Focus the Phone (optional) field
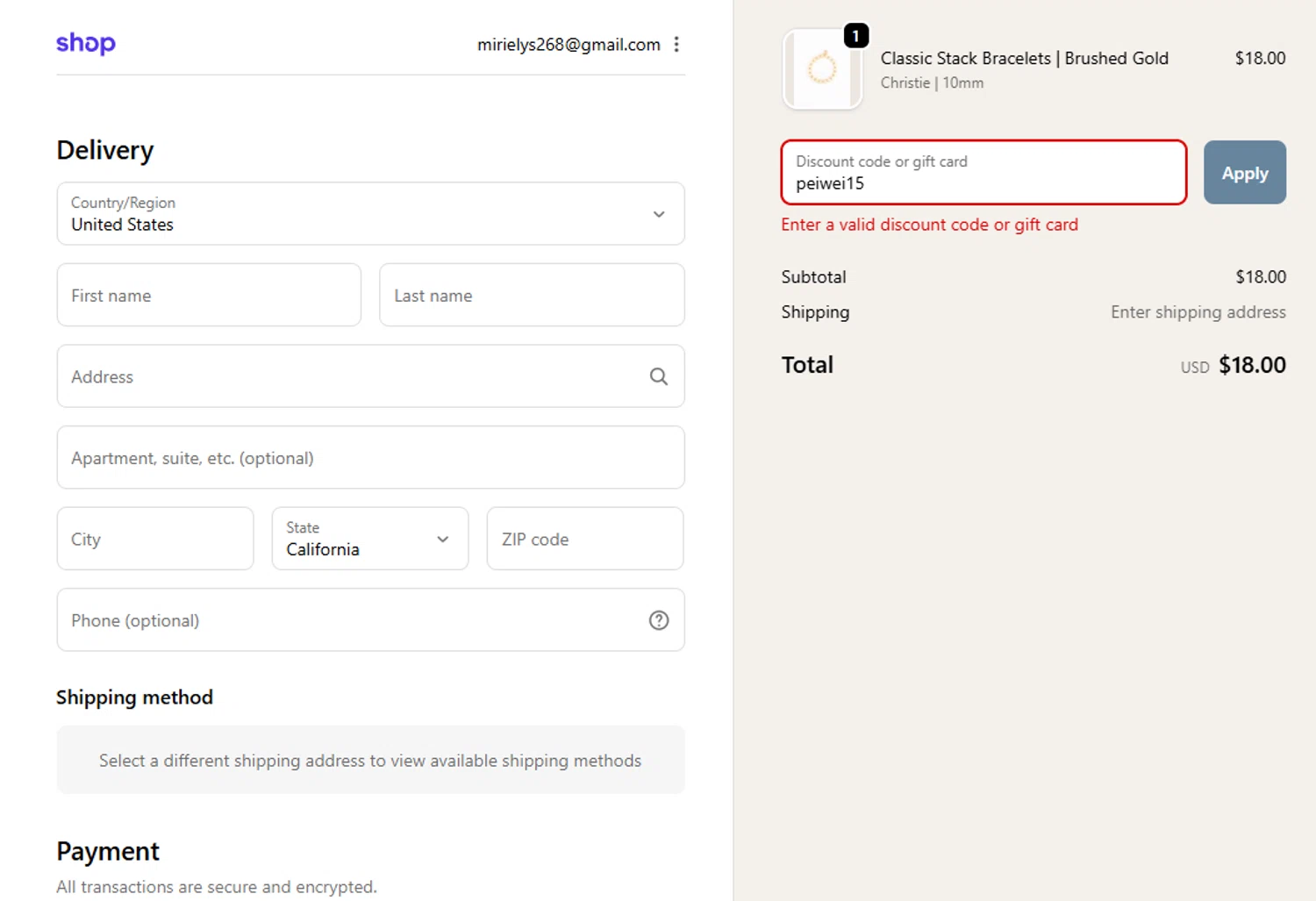Viewport: 1316px width, 901px height. (370, 620)
